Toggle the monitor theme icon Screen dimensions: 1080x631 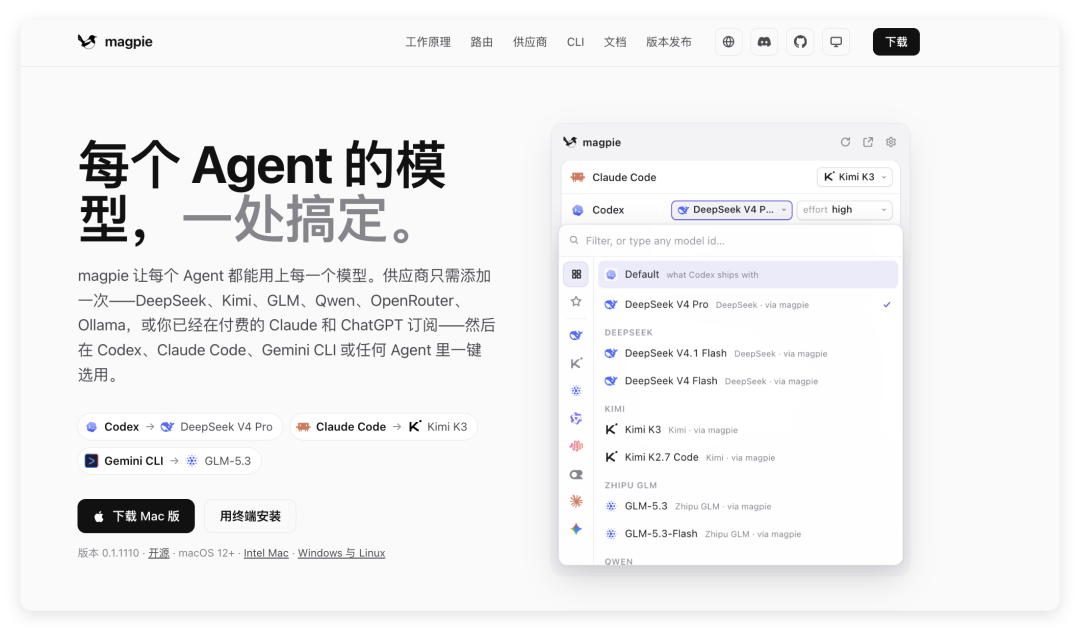(x=835, y=42)
